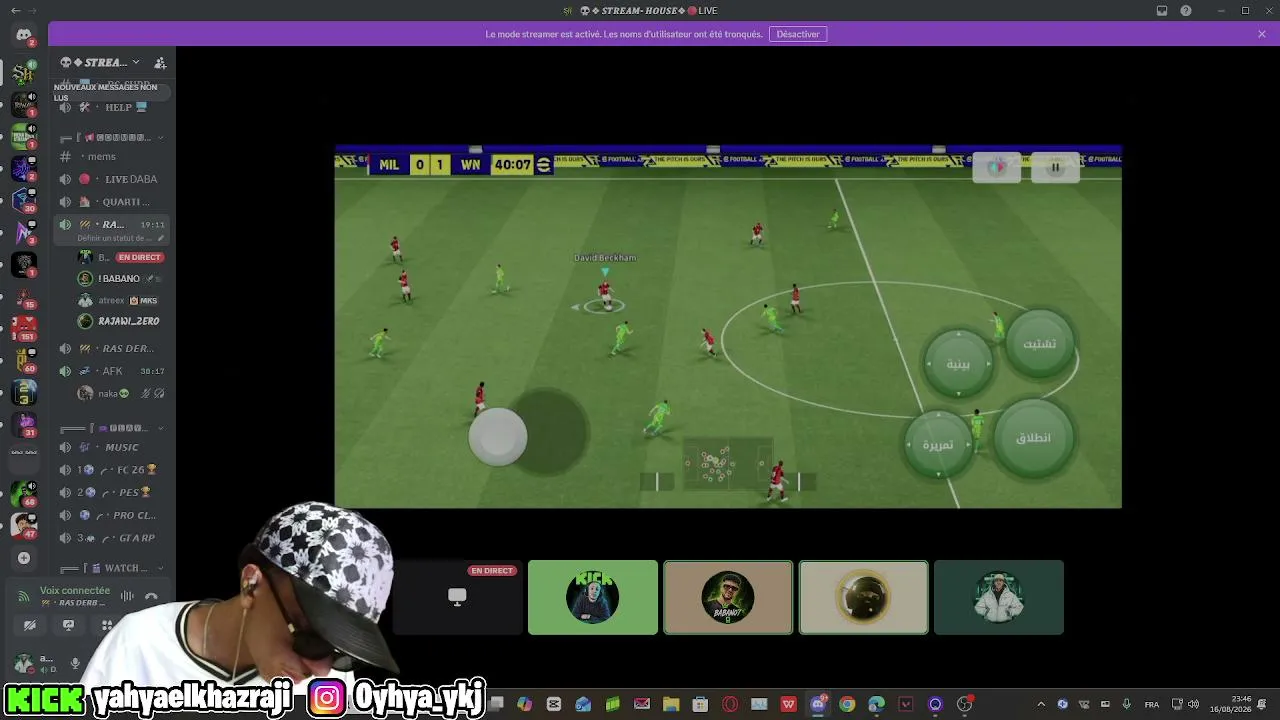Open server with 68 notification badge
Viewport: 1280px width, 720px height.
(24, 492)
